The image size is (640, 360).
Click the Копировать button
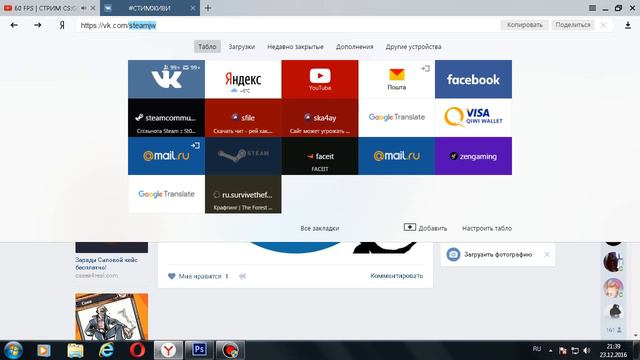[524, 25]
